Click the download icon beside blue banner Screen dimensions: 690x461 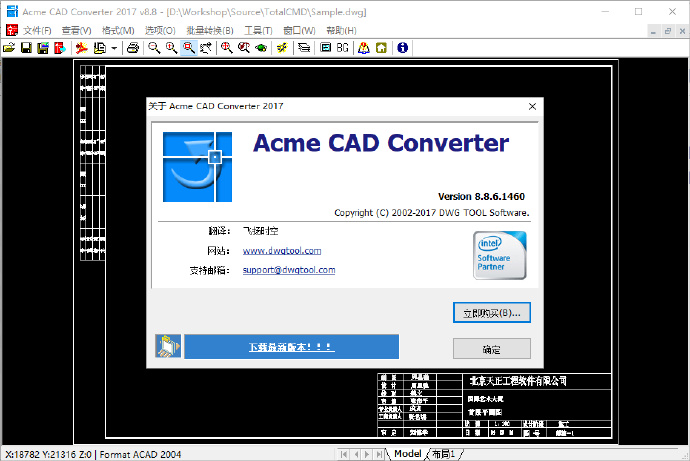pos(168,346)
